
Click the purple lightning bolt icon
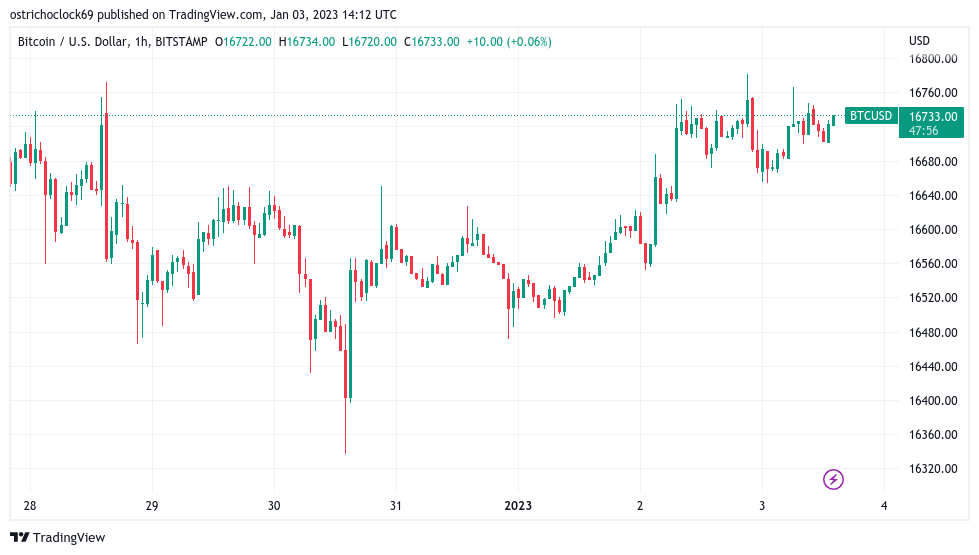click(x=833, y=479)
